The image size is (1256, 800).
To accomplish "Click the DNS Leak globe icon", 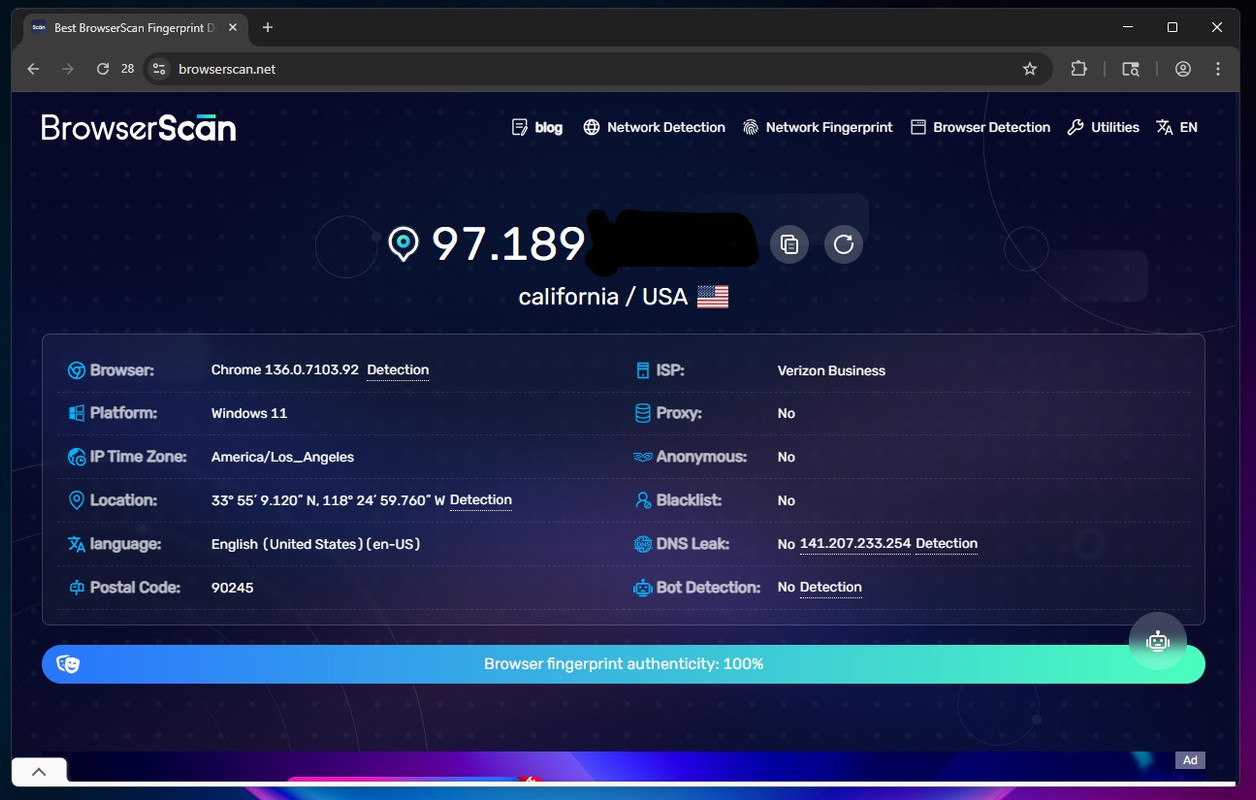I will click(643, 544).
